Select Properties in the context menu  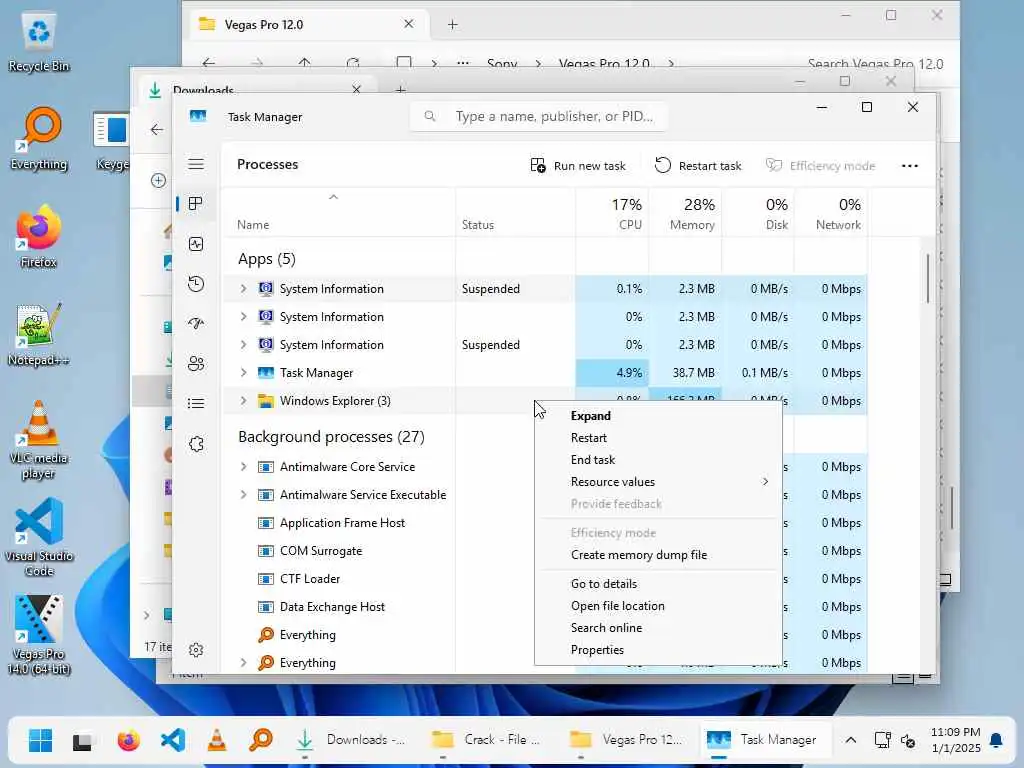point(658,650)
